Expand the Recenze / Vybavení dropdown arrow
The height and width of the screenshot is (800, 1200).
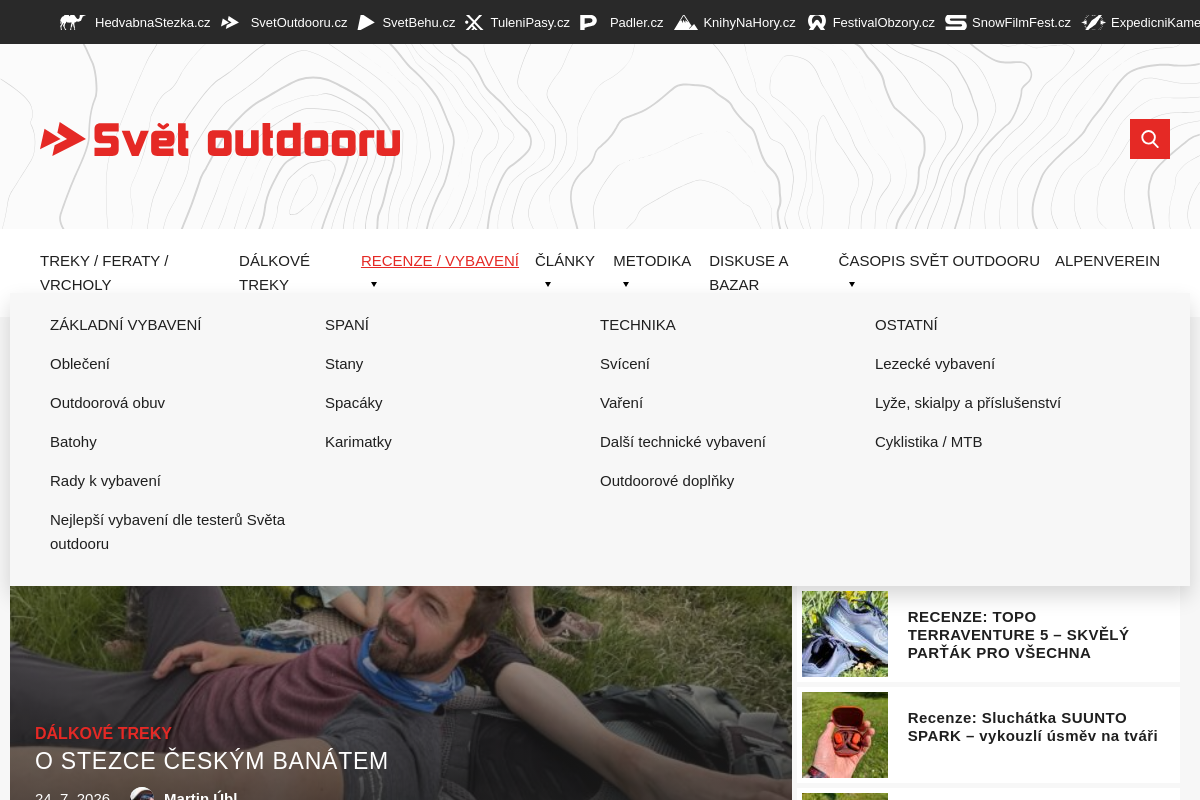point(374,284)
